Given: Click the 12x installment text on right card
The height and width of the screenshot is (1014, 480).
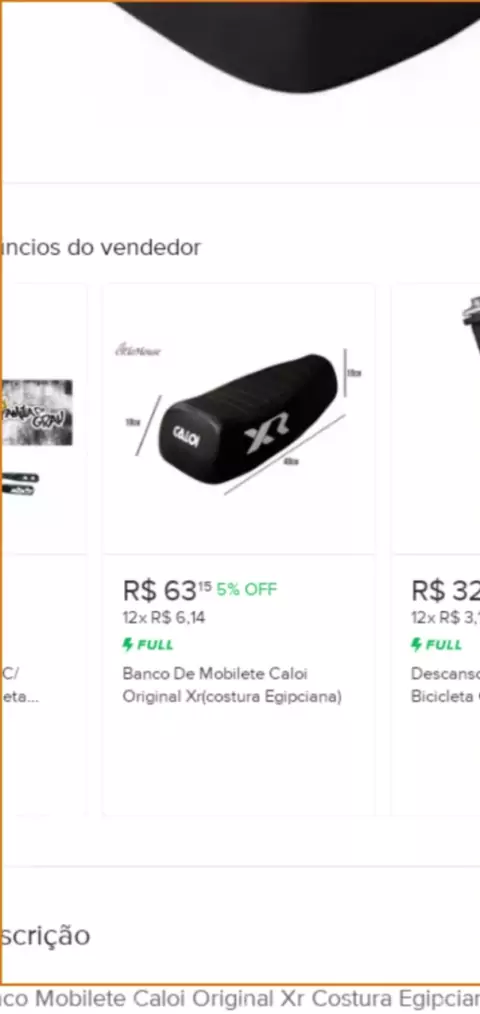Looking at the screenshot, I should pyautogui.click(x=446, y=618).
